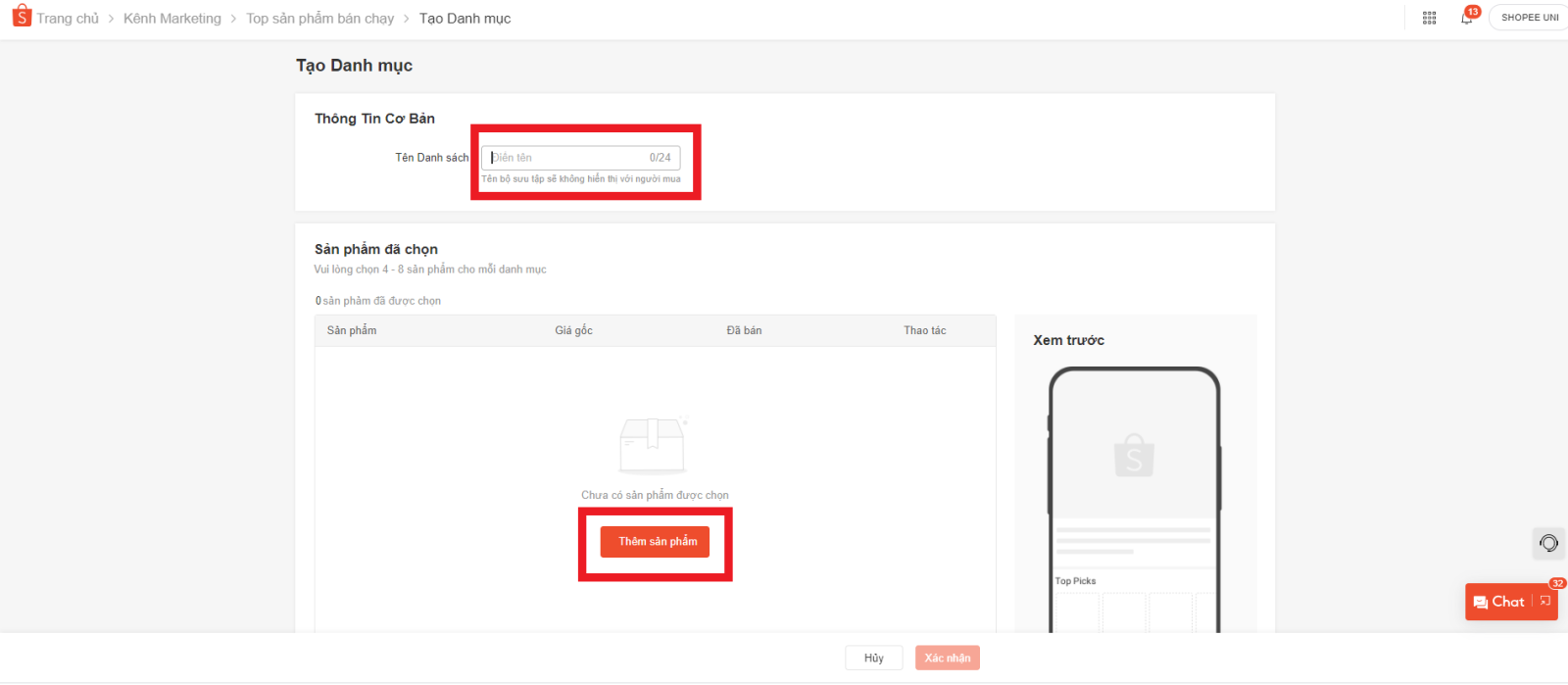Navigate to Kênh Marketing breadcrumb
Screen dimensions: 1568x685
pos(172,19)
